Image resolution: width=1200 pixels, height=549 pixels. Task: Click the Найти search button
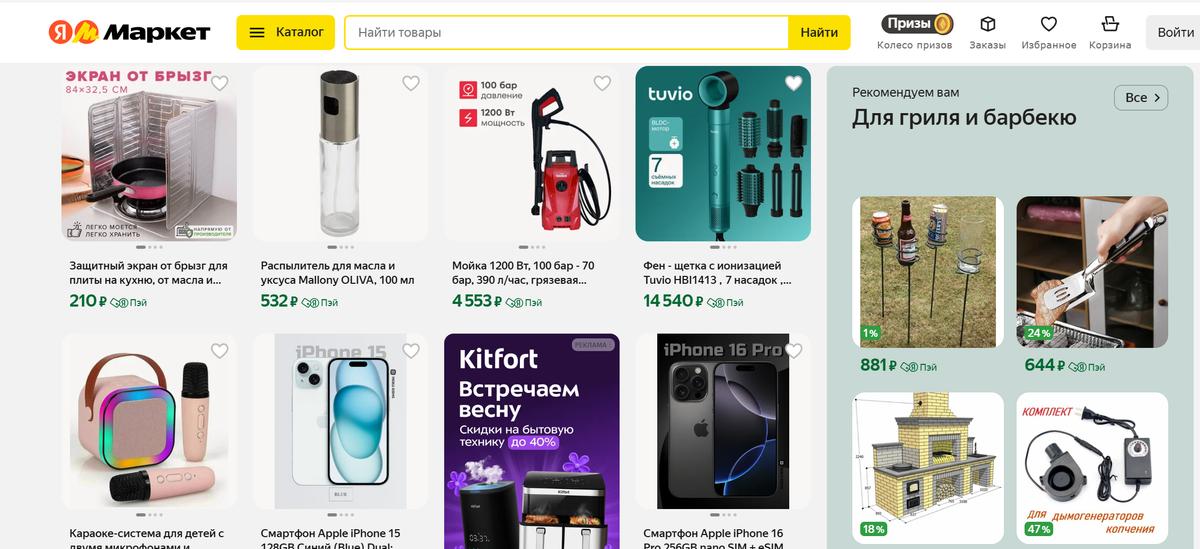click(x=819, y=32)
